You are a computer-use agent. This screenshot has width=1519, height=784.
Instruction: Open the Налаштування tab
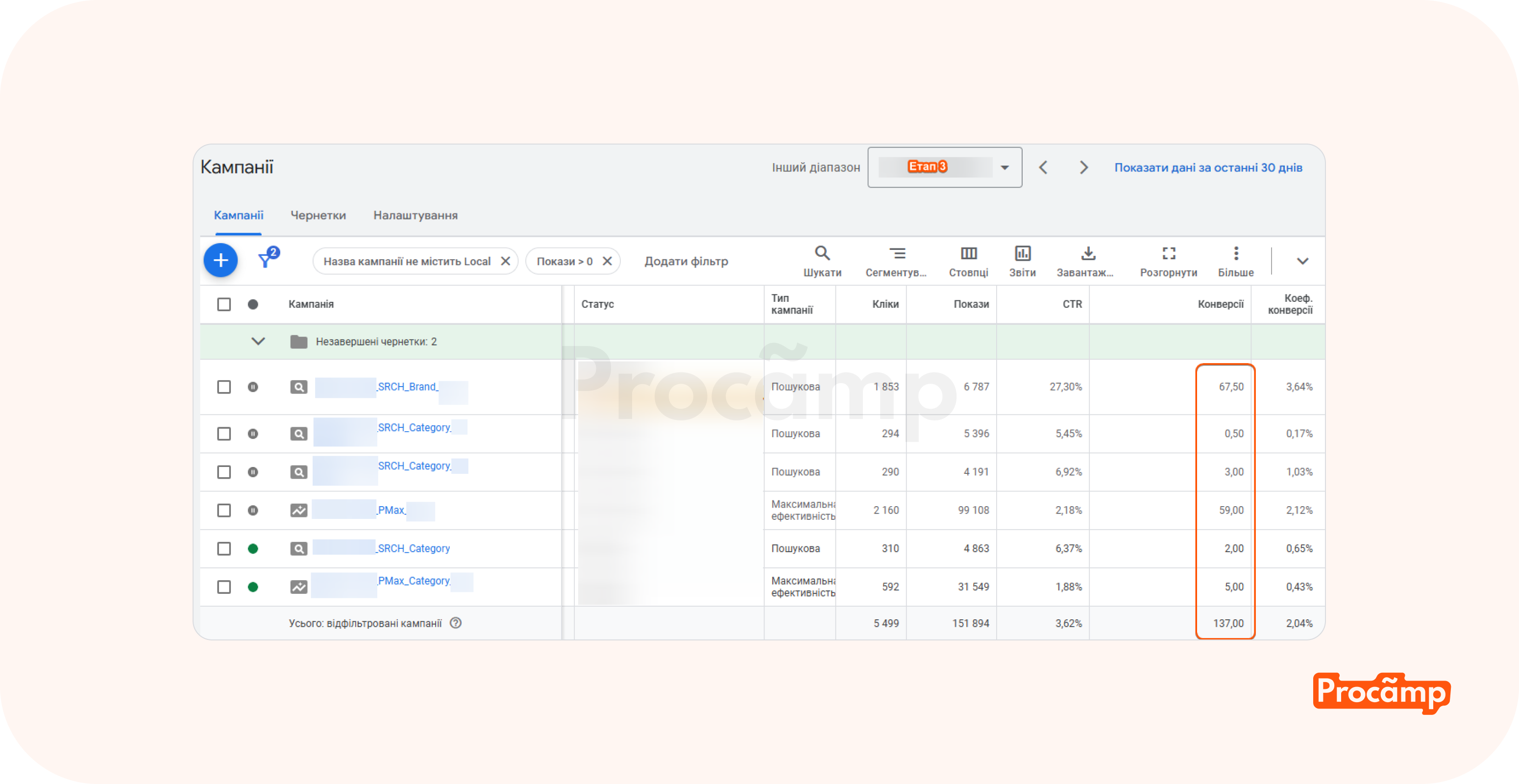pos(415,215)
